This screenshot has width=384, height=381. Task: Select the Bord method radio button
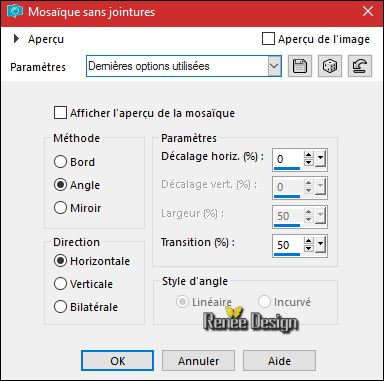click(60, 162)
